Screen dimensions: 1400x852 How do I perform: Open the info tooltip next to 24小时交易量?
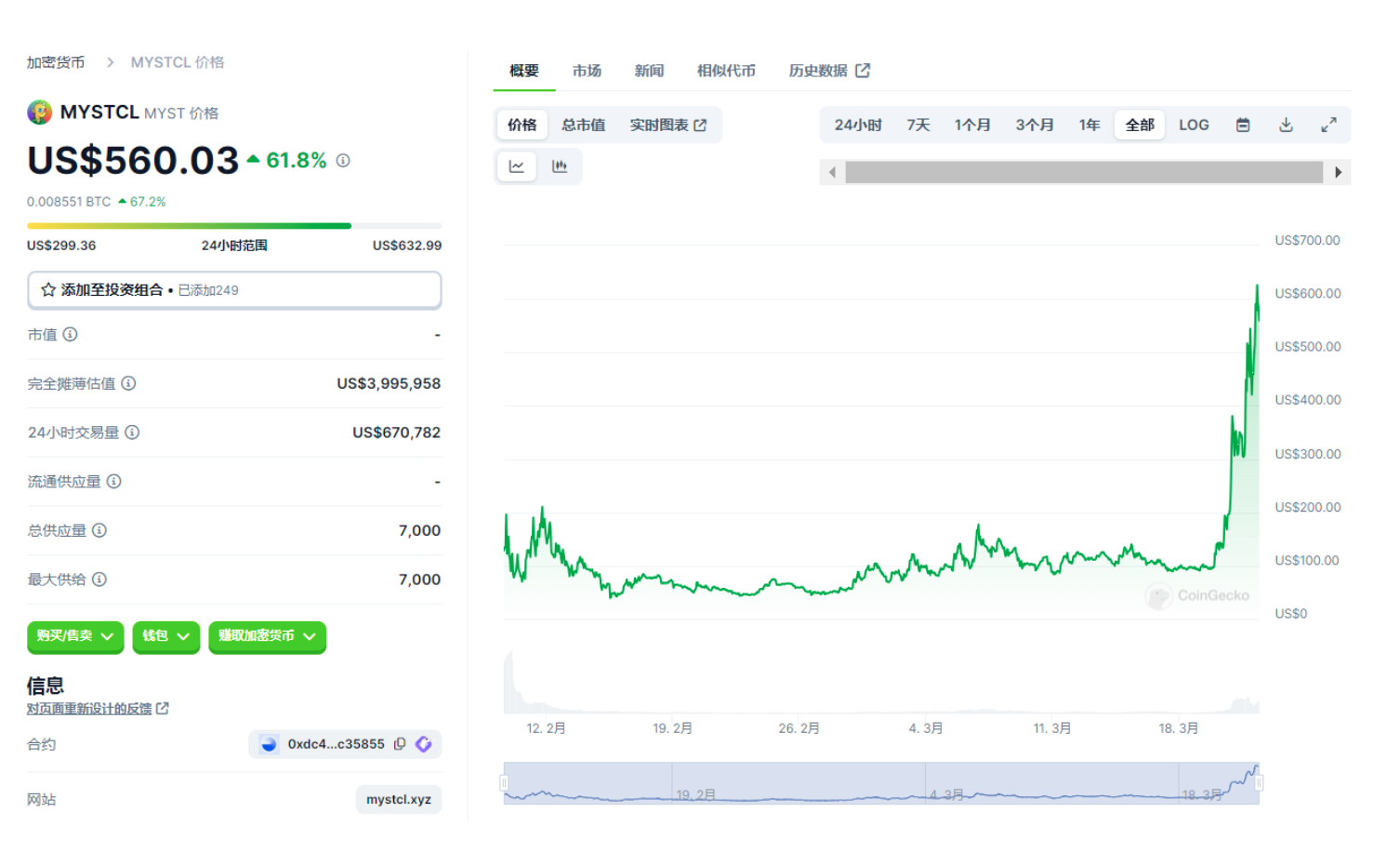132,433
